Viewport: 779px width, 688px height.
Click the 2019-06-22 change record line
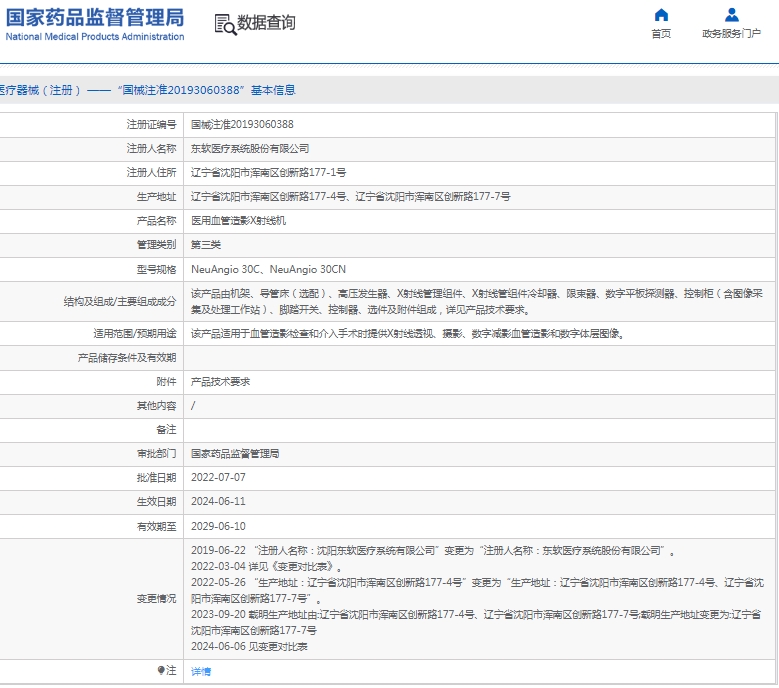click(433, 550)
